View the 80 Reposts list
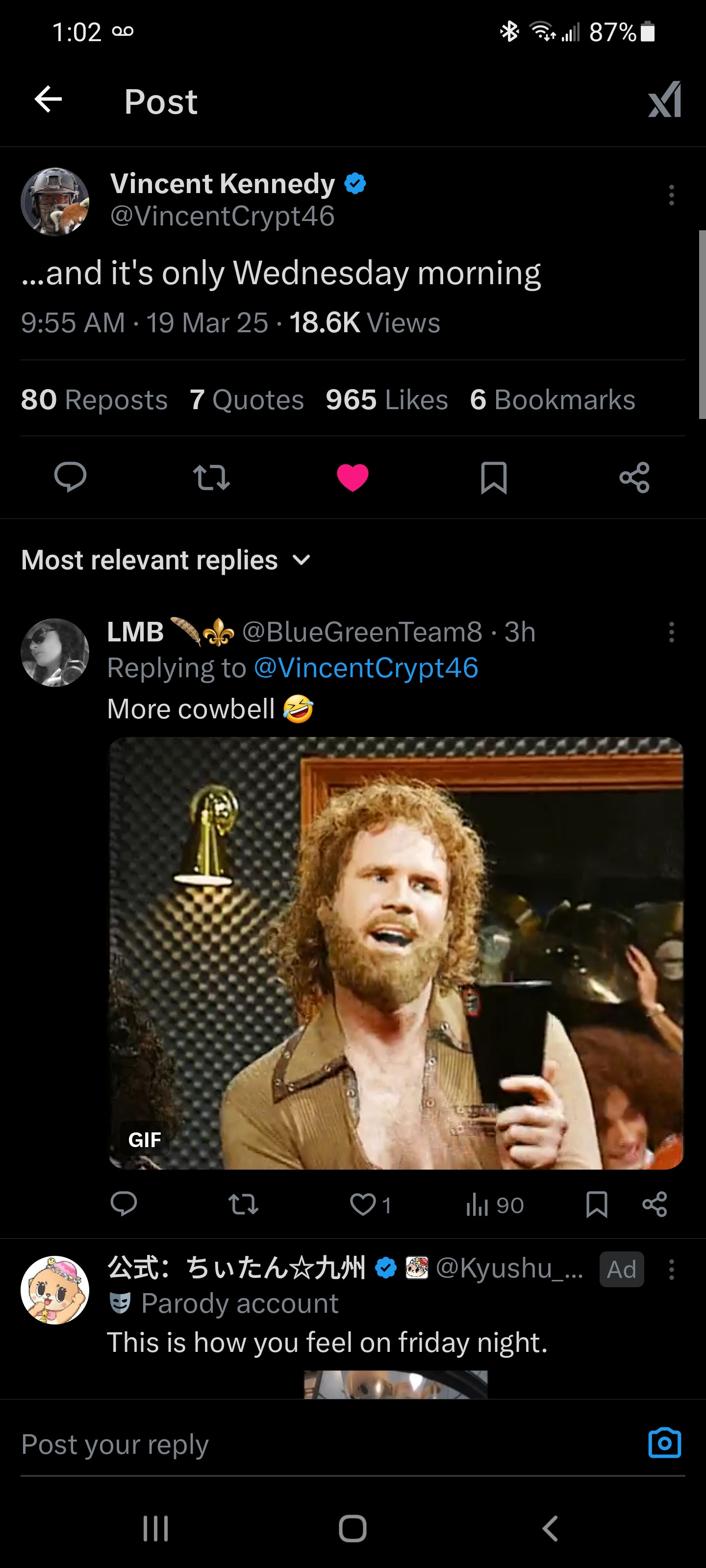 point(95,400)
